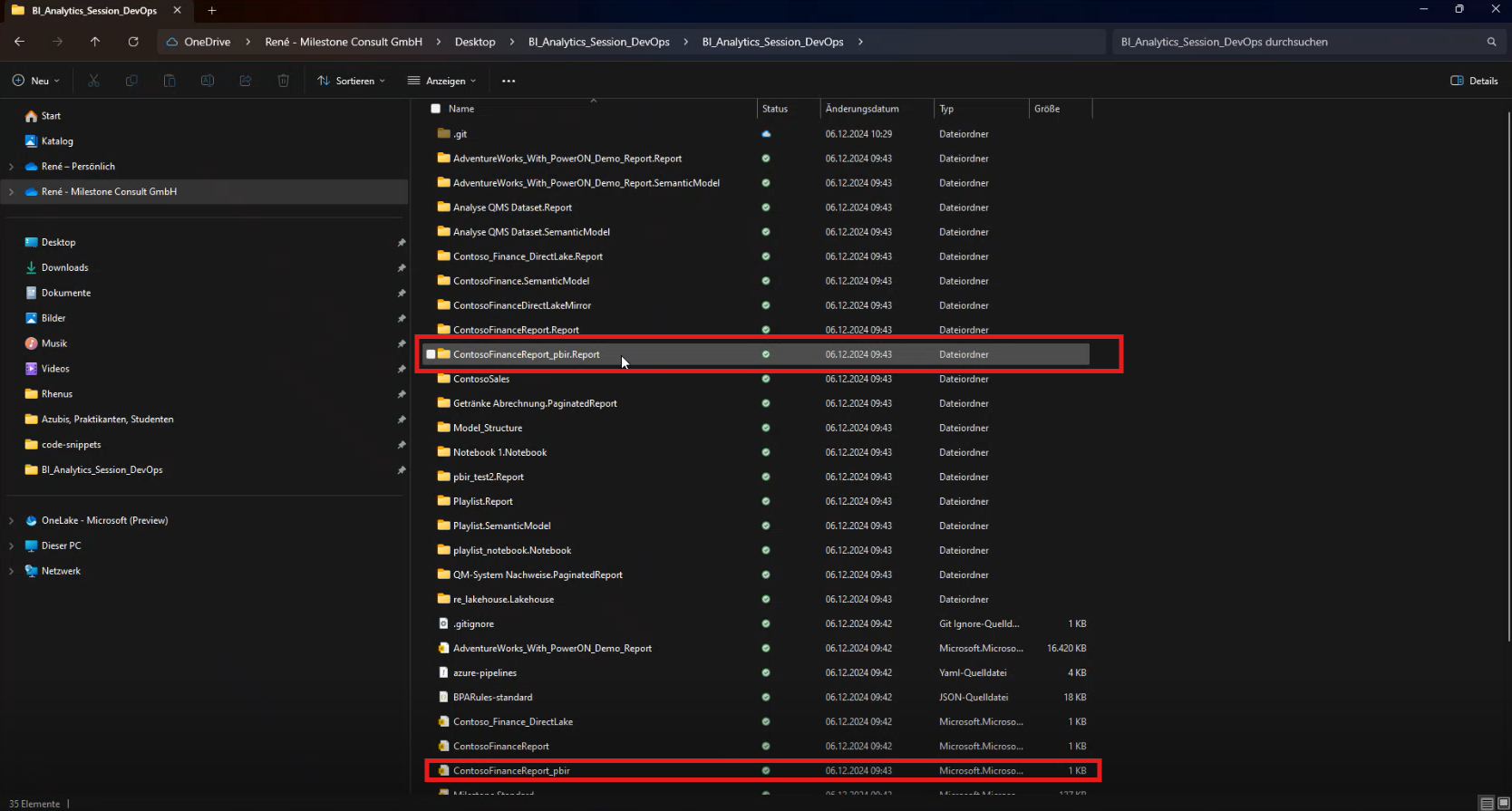Unpin Desktop pin icon in sidebar

[x=401, y=243]
